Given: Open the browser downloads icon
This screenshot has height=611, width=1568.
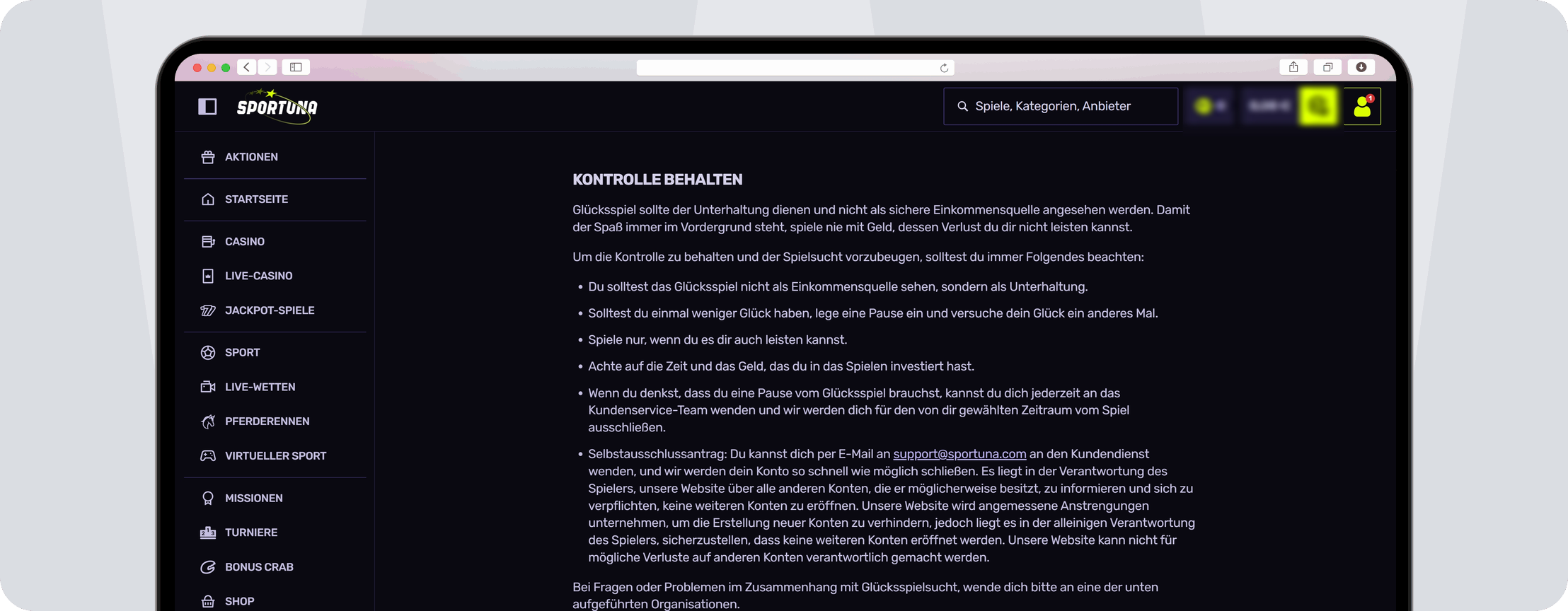Looking at the screenshot, I should [x=1361, y=67].
